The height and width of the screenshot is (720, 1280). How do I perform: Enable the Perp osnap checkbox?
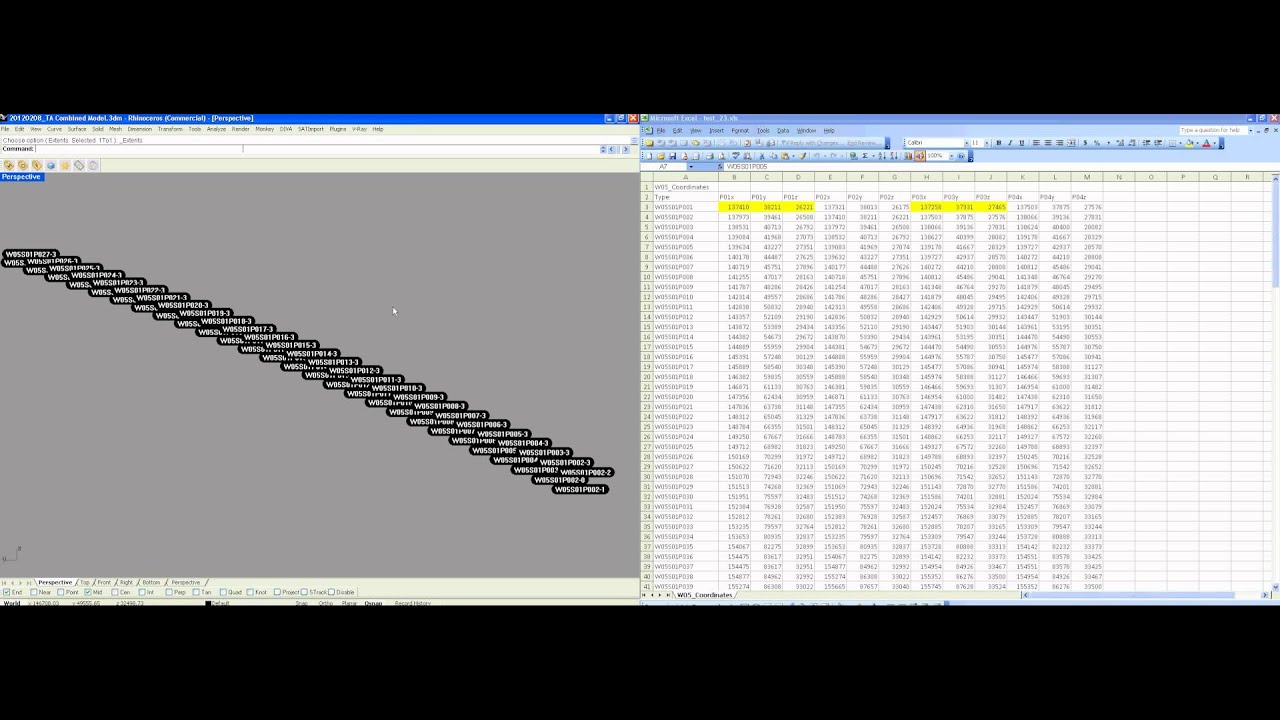[168, 592]
